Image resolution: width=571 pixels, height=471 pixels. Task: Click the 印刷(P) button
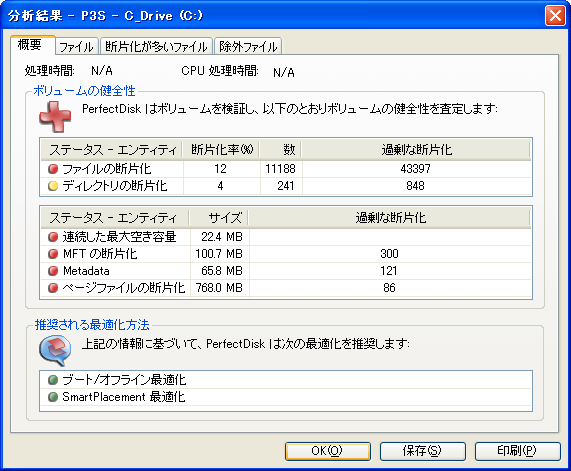tap(517, 451)
